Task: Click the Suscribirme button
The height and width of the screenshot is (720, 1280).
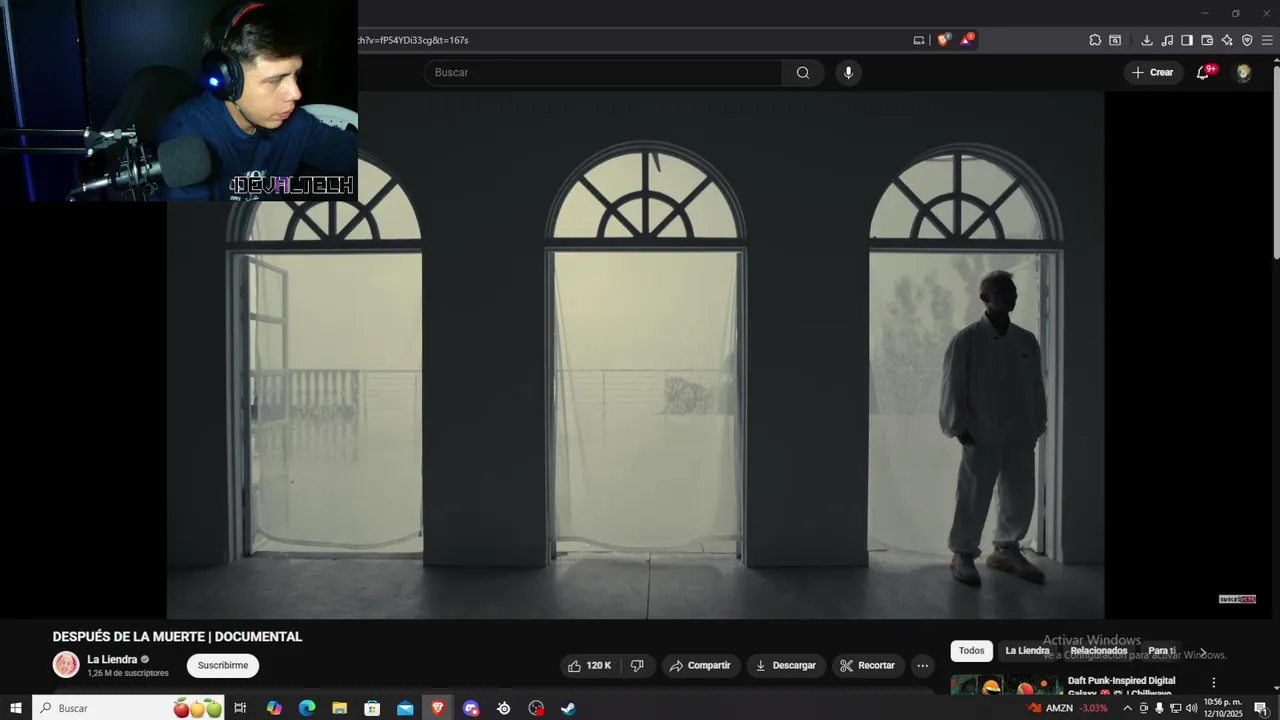Action: tap(223, 666)
